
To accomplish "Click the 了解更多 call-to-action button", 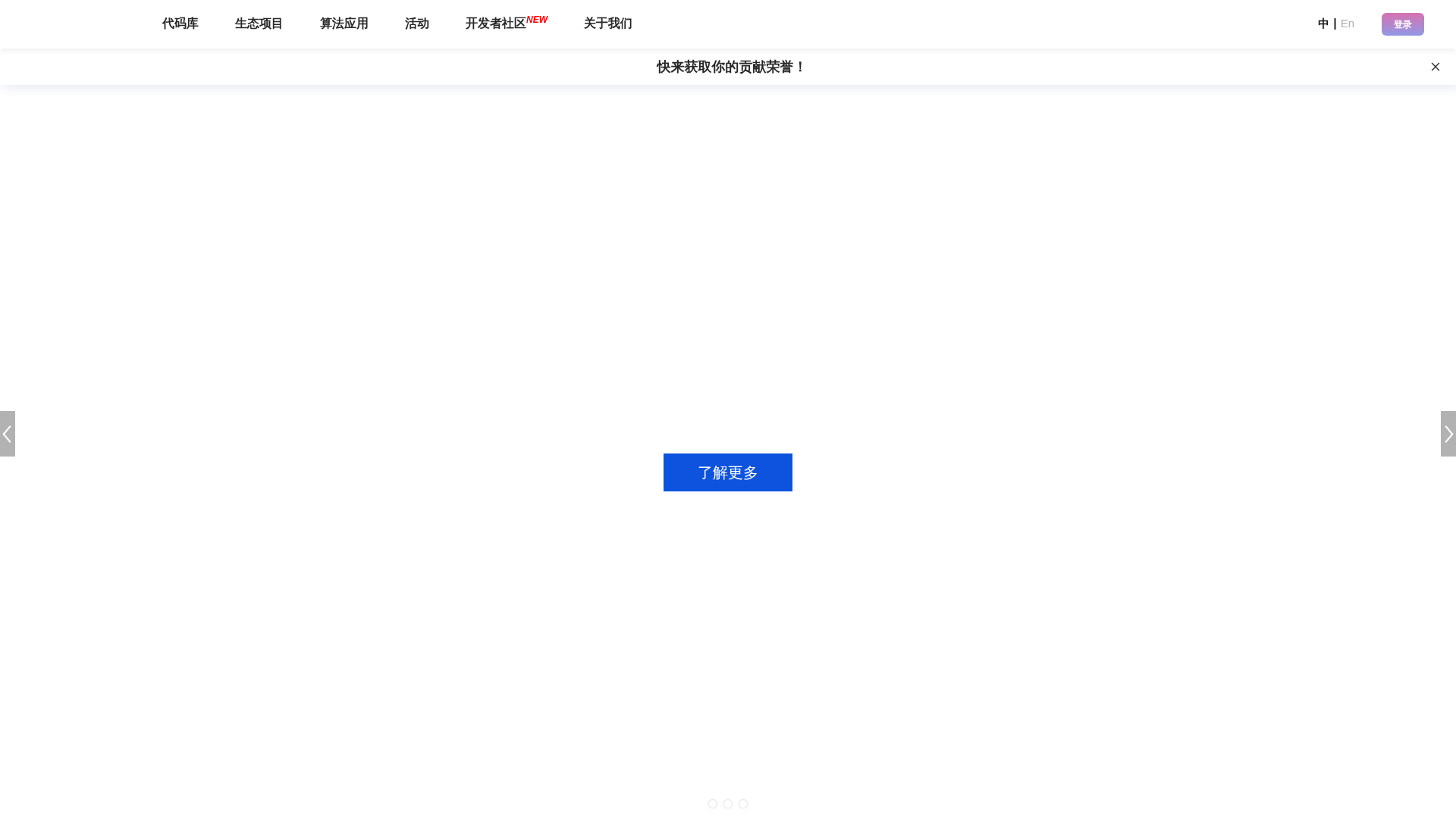I will [x=727, y=472].
